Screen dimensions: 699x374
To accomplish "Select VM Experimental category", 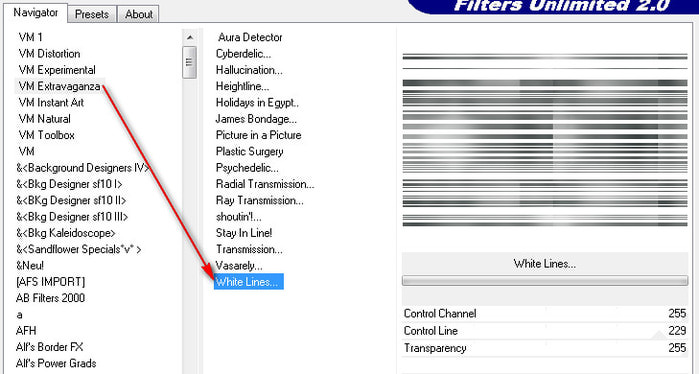I will click(57, 70).
